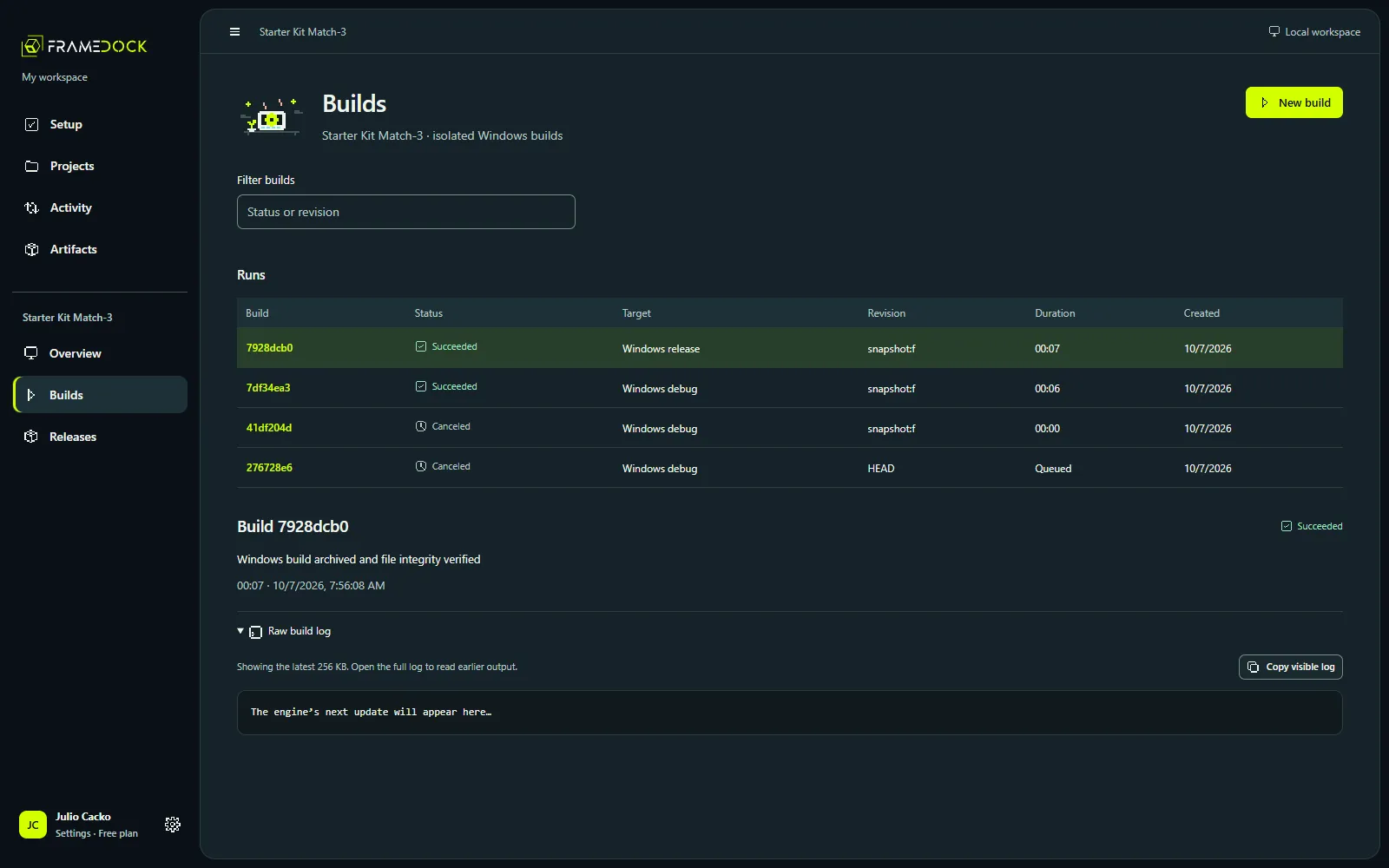Image resolution: width=1389 pixels, height=868 pixels.
Task: Open build 276728e6 link
Action: (269, 468)
